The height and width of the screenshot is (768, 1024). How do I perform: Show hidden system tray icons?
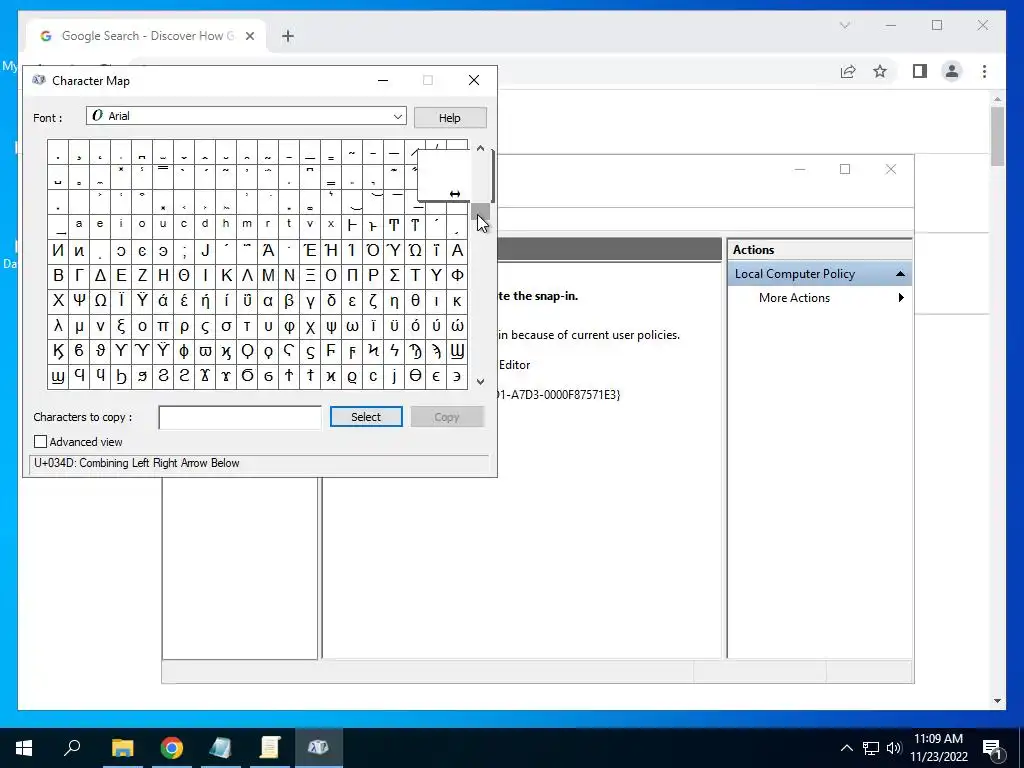[846, 748]
